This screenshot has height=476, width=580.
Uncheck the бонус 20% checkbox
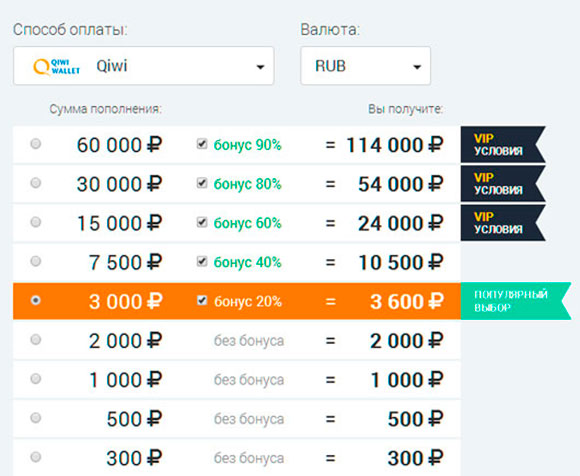(x=202, y=300)
